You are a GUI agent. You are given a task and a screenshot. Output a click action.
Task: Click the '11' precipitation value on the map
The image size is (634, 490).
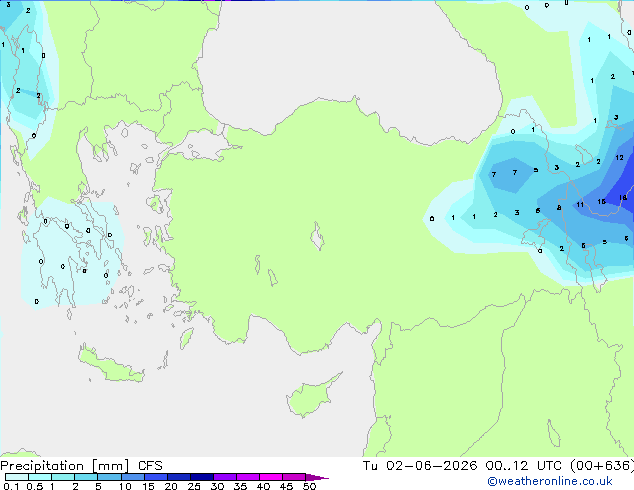point(580,205)
